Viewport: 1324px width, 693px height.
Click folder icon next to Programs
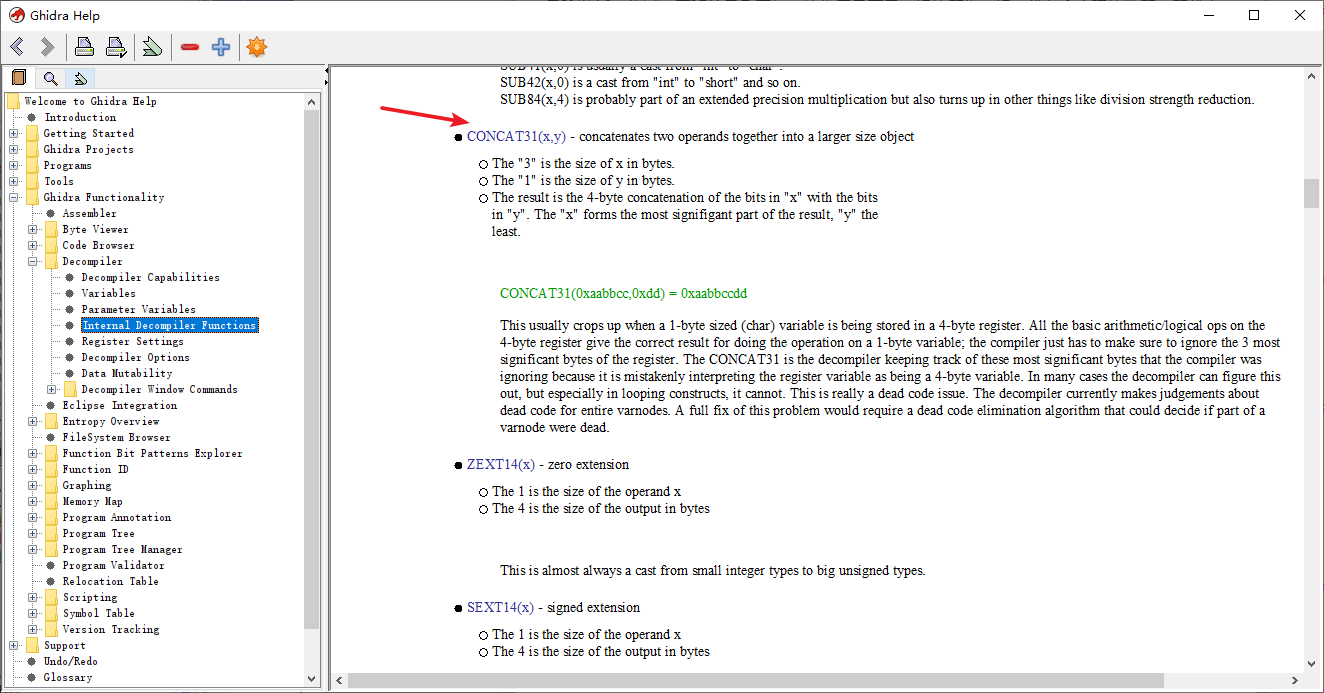click(x=32, y=165)
